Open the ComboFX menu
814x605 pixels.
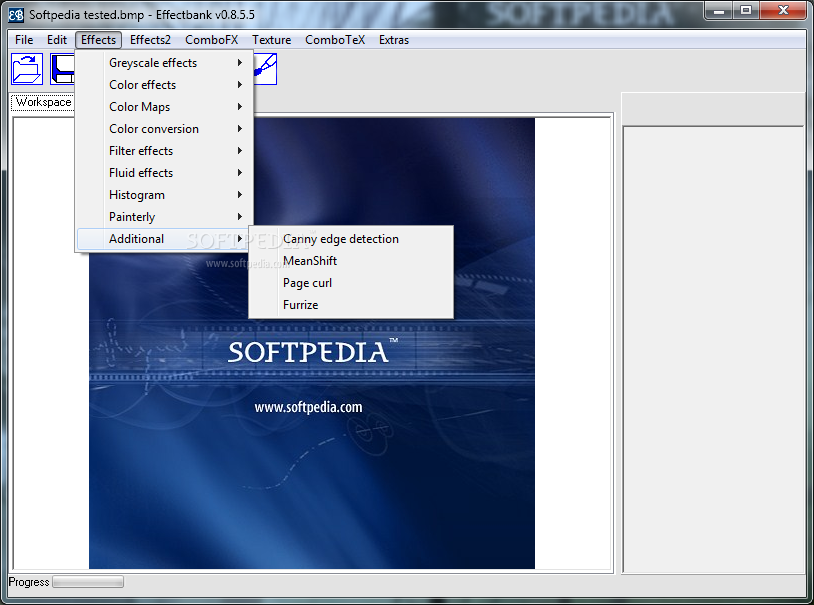211,40
